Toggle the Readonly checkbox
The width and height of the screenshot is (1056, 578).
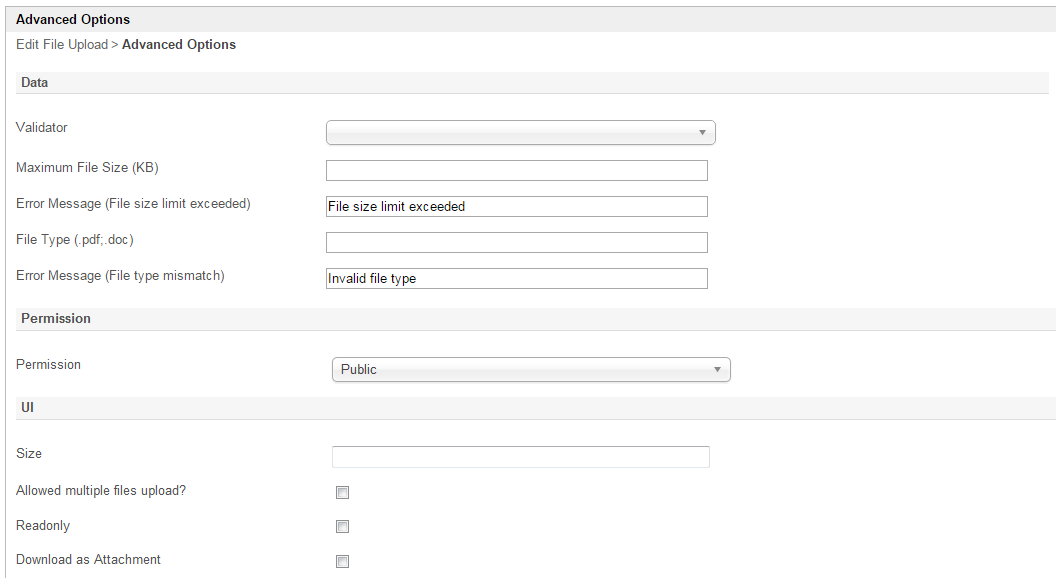(x=342, y=527)
